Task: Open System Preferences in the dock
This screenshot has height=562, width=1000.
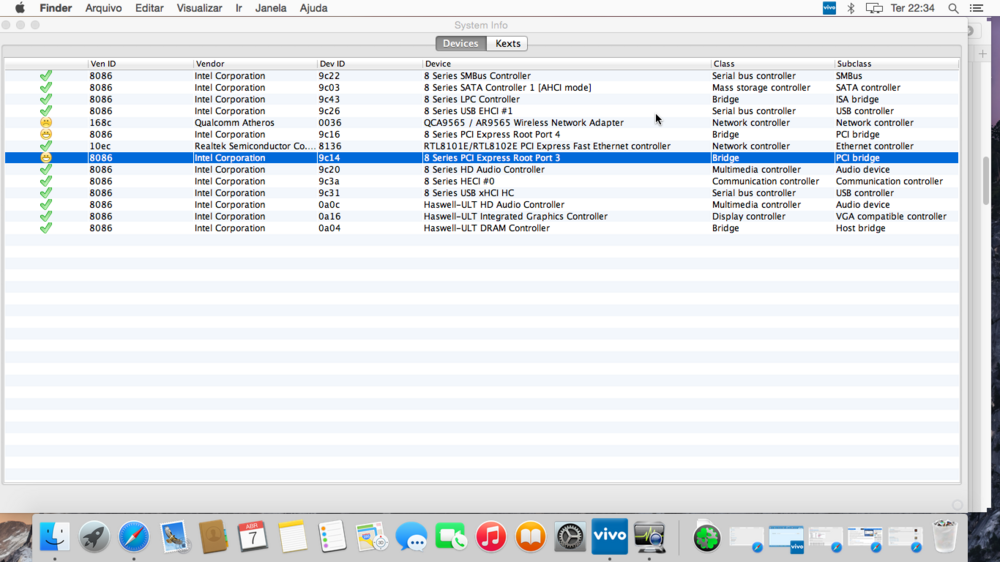Action: (570, 537)
